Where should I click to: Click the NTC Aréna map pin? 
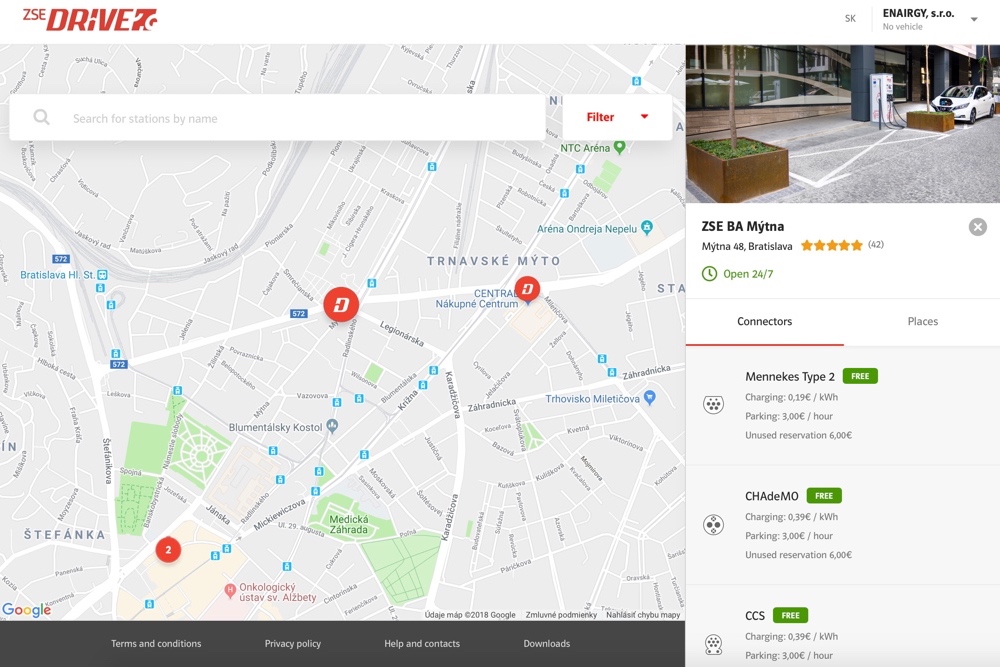619,147
